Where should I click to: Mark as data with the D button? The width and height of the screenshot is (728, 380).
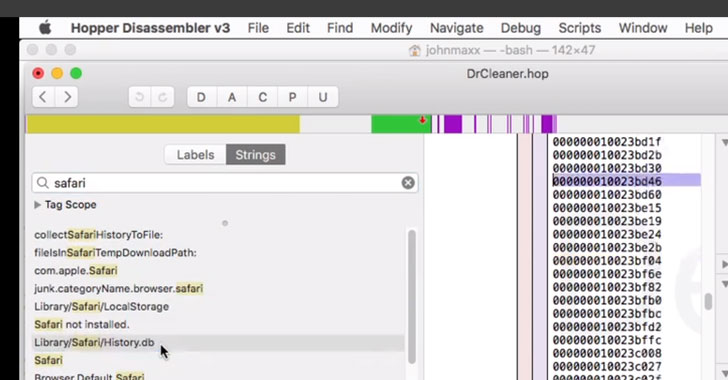(202, 97)
